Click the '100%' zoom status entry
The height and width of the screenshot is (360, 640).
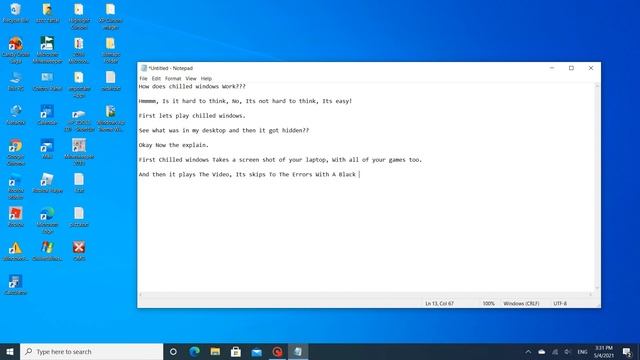tap(489, 304)
